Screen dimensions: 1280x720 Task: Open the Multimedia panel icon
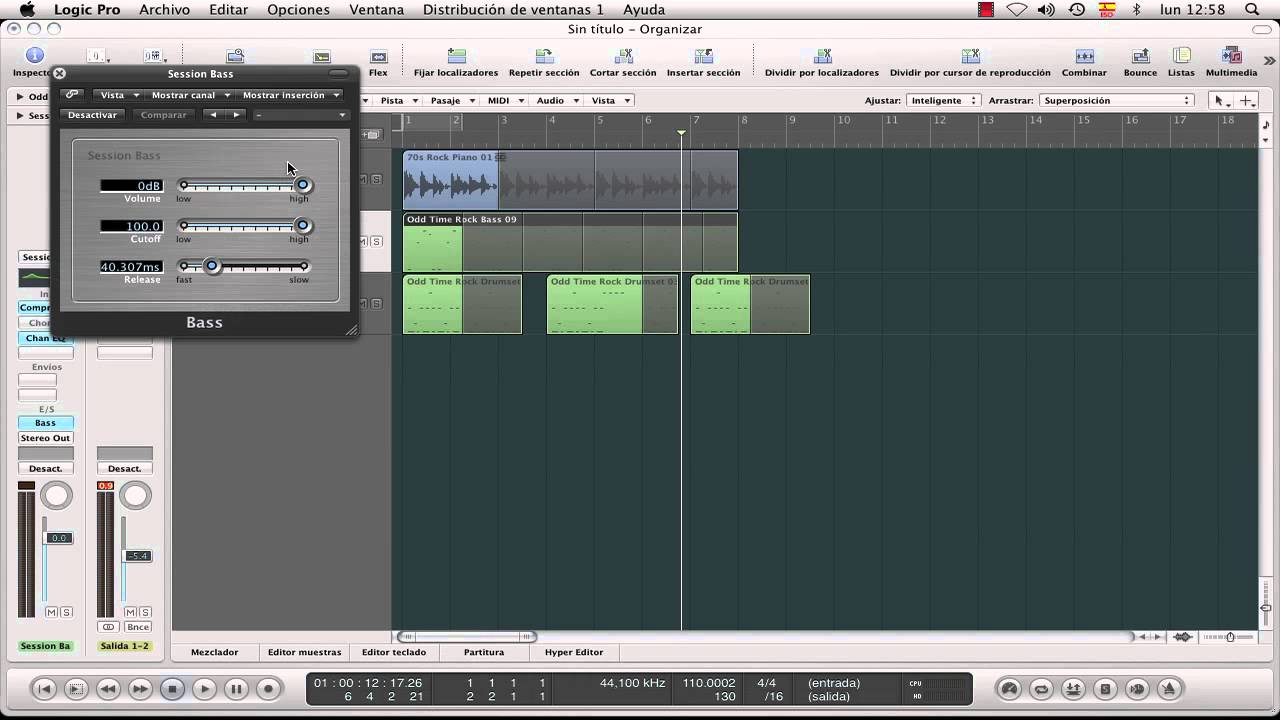click(x=1231, y=57)
